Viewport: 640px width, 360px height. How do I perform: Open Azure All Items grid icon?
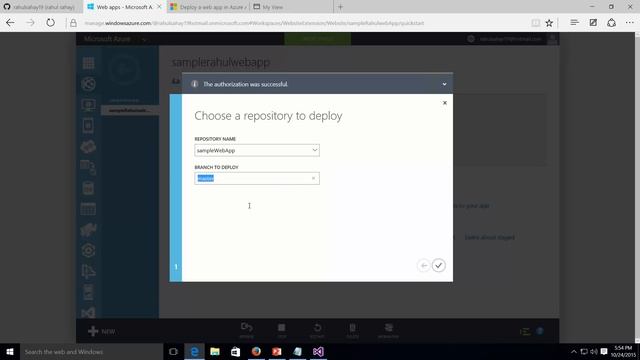pos(88,63)
